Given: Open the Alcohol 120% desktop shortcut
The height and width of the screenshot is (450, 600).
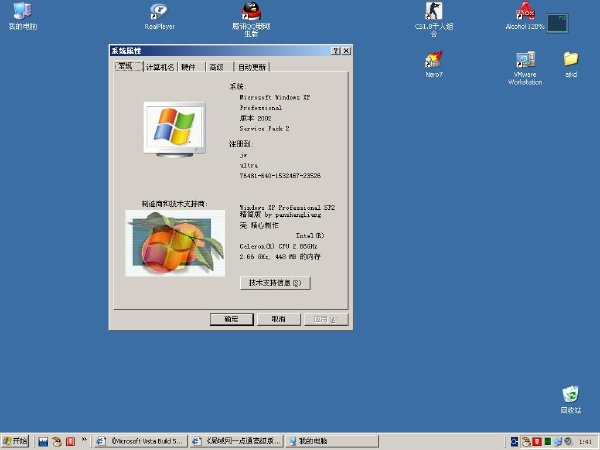Looking at the screenshot, I should [x=525, y=16].
